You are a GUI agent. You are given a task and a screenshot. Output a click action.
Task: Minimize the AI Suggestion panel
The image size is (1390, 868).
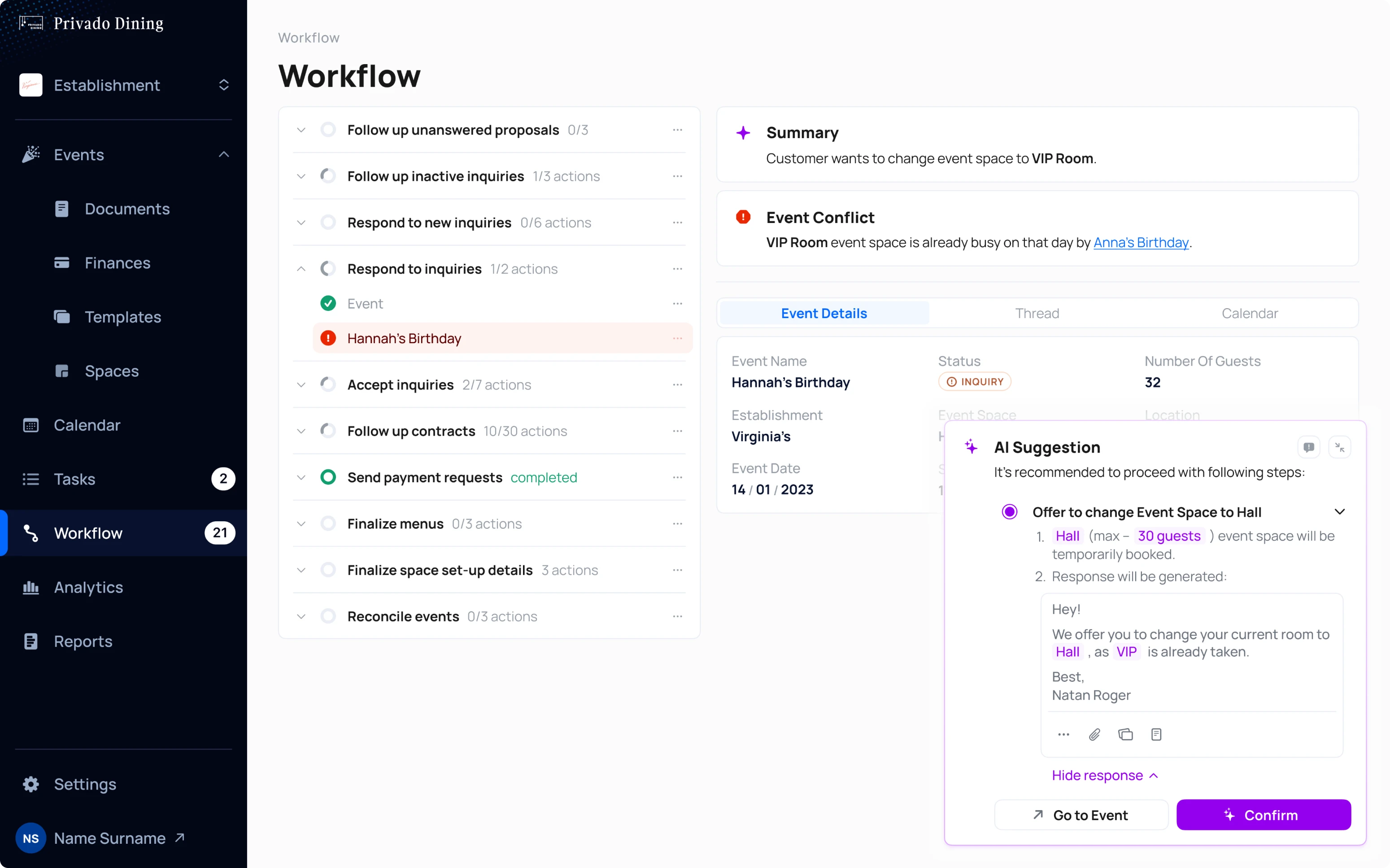click(x=1339, y=447)
